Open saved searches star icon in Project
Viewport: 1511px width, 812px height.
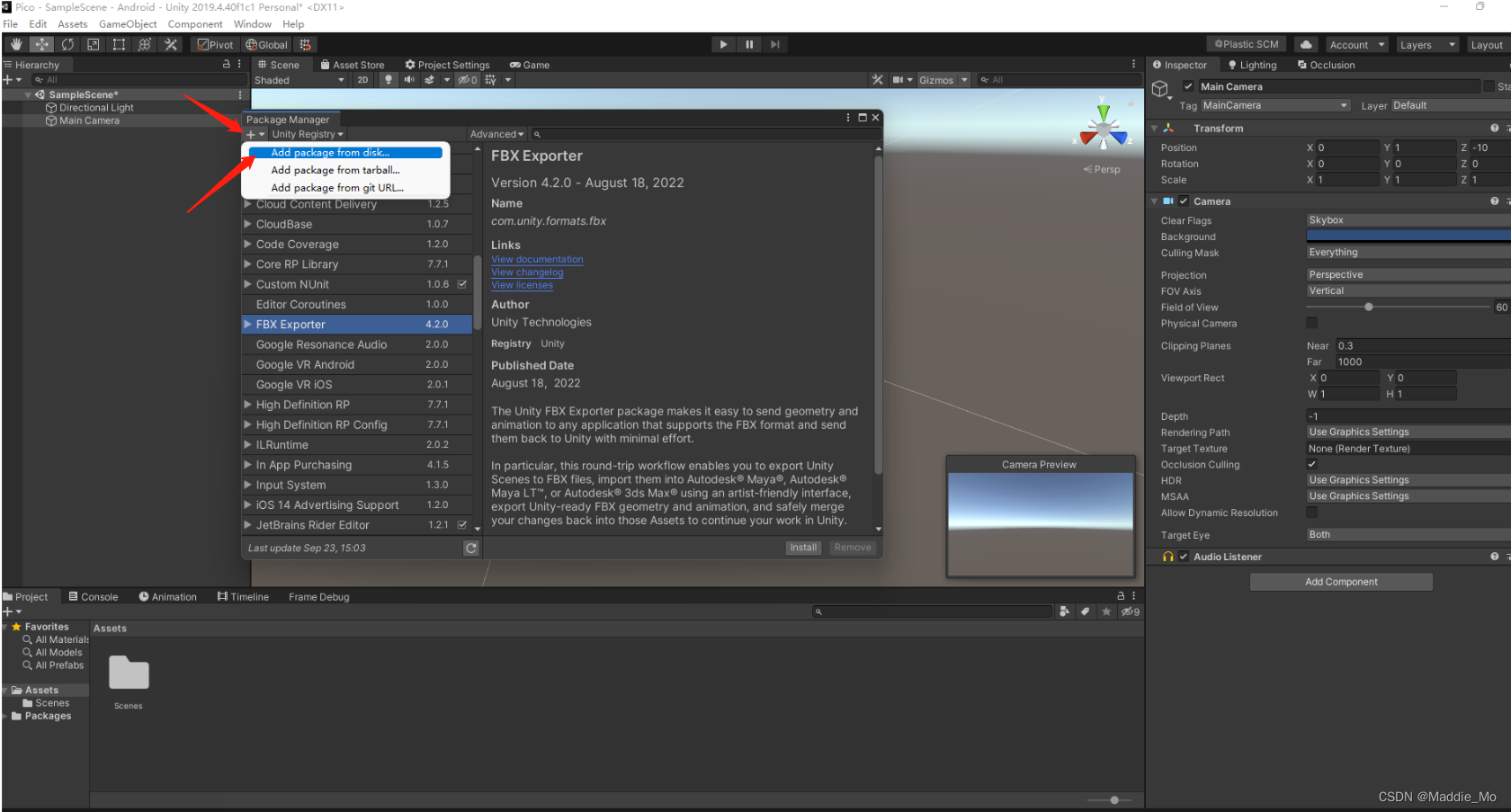click(x=1106, y=611)
